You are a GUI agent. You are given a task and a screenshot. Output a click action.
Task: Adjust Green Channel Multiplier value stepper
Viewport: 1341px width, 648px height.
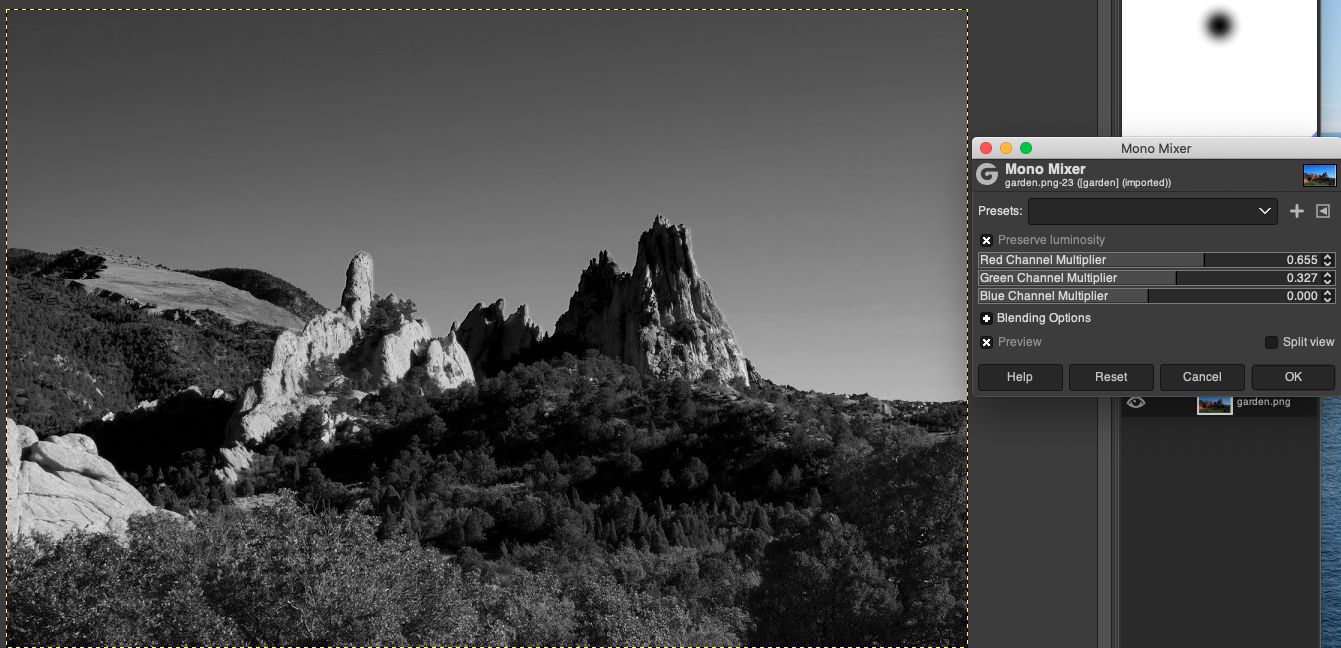click(x=1328, y=278)
